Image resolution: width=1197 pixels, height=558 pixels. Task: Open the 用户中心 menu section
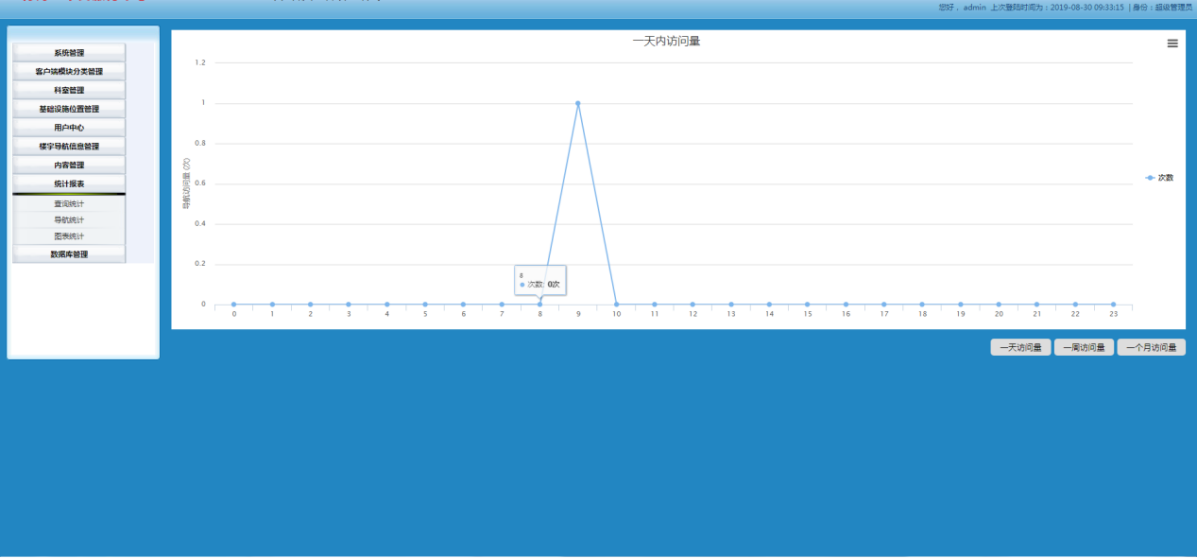(x=69, y=128)
